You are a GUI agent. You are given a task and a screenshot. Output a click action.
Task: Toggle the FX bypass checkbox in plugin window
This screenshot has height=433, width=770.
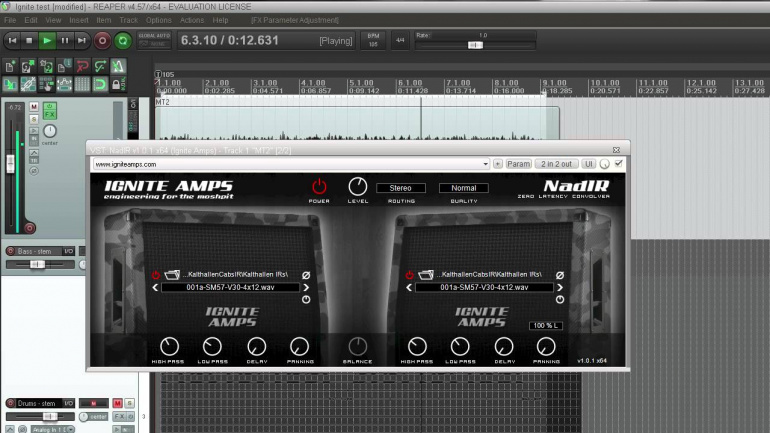[618, 163]
